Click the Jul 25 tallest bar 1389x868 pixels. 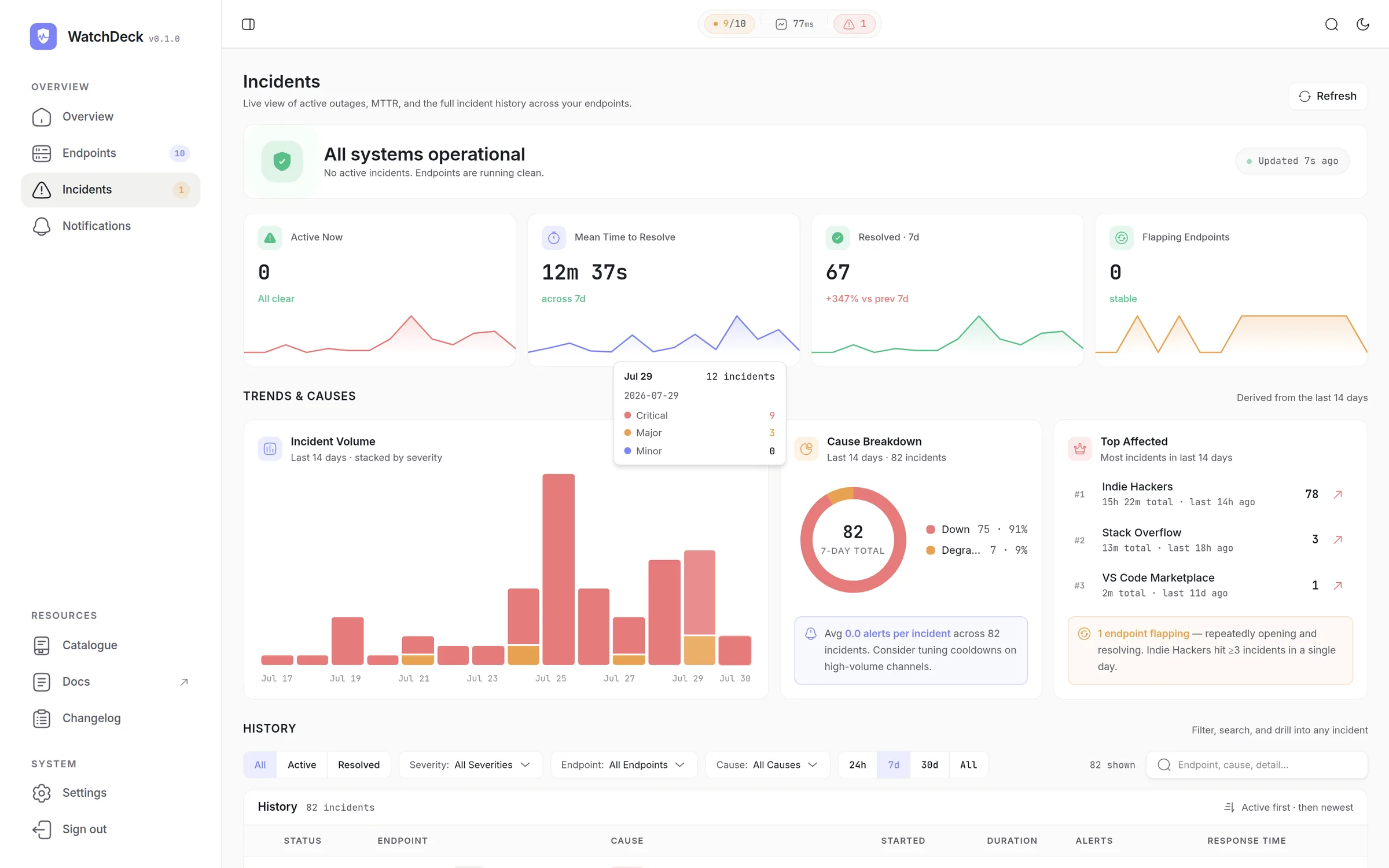pyautogui.click(x=558, y=569)
